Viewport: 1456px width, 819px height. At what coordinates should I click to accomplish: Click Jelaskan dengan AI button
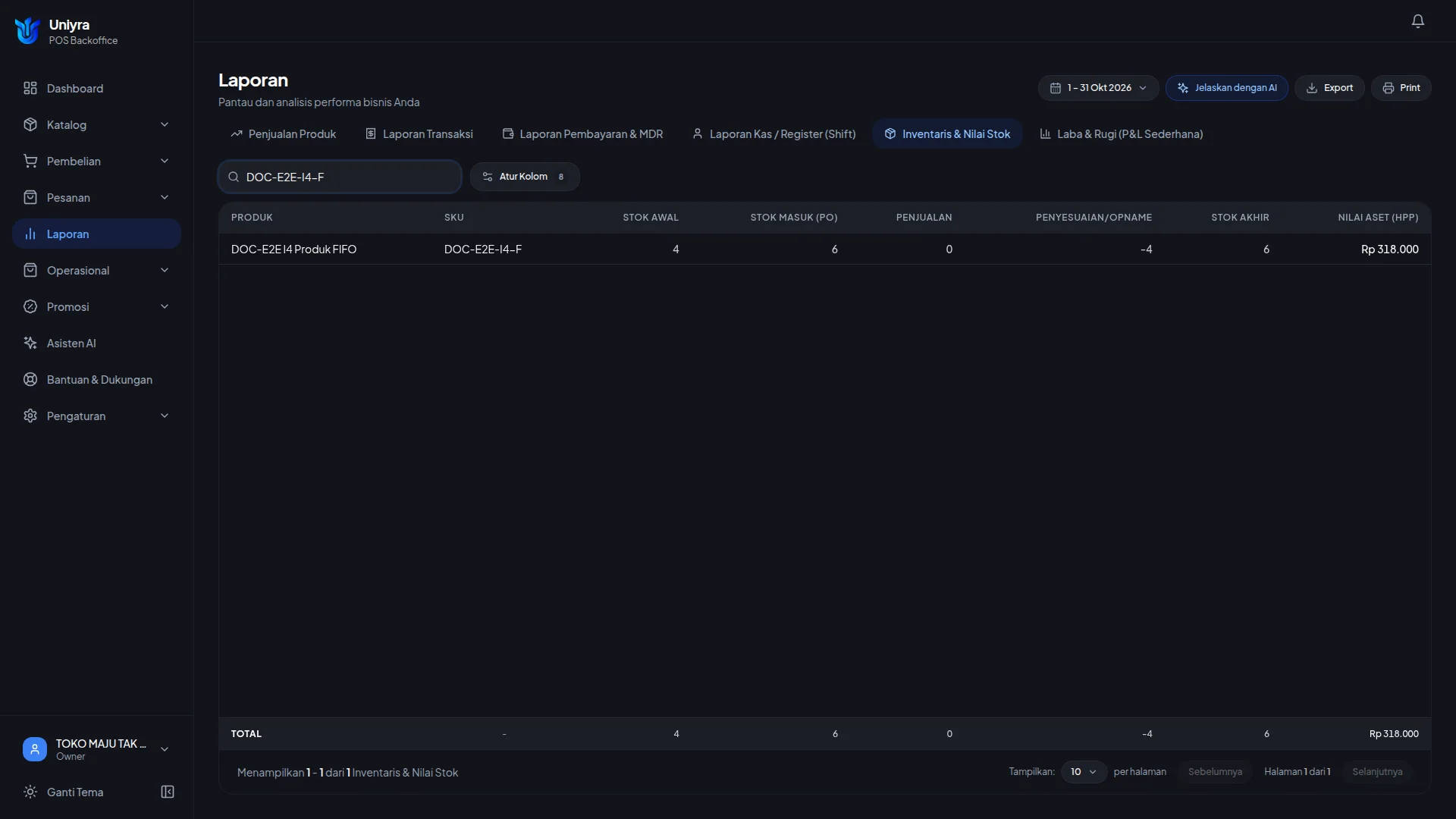pyautogui.click(x=1226, y=88)
